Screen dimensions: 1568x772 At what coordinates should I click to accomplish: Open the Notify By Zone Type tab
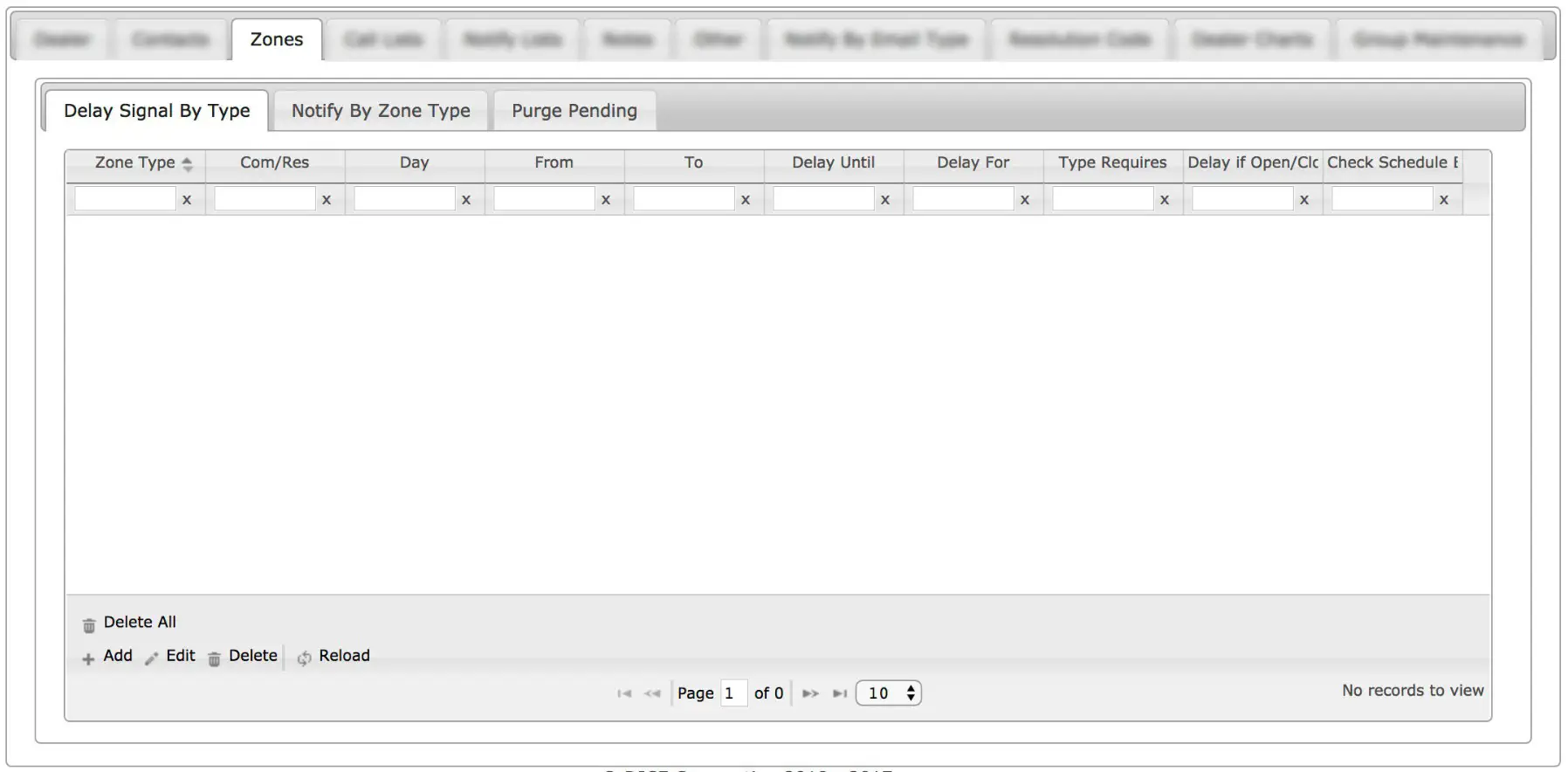click(381, 111)
